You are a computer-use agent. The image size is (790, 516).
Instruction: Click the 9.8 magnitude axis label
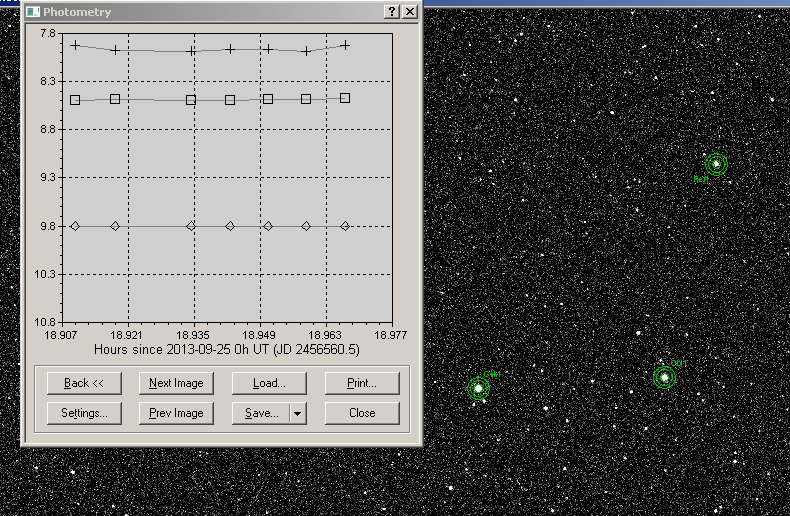pyautogui.click(x=48, y=226)
